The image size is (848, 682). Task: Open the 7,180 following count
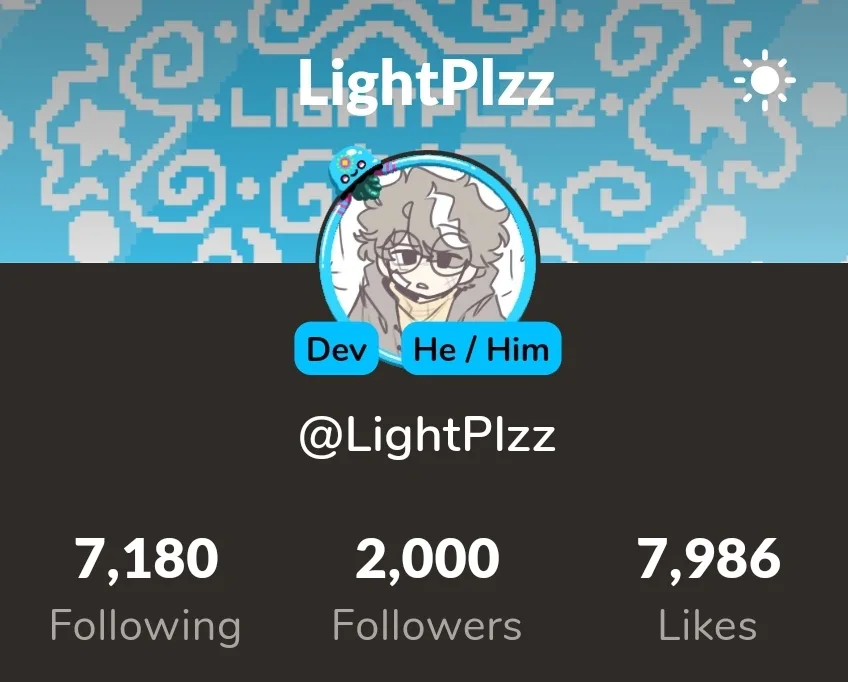pos(146,559)
